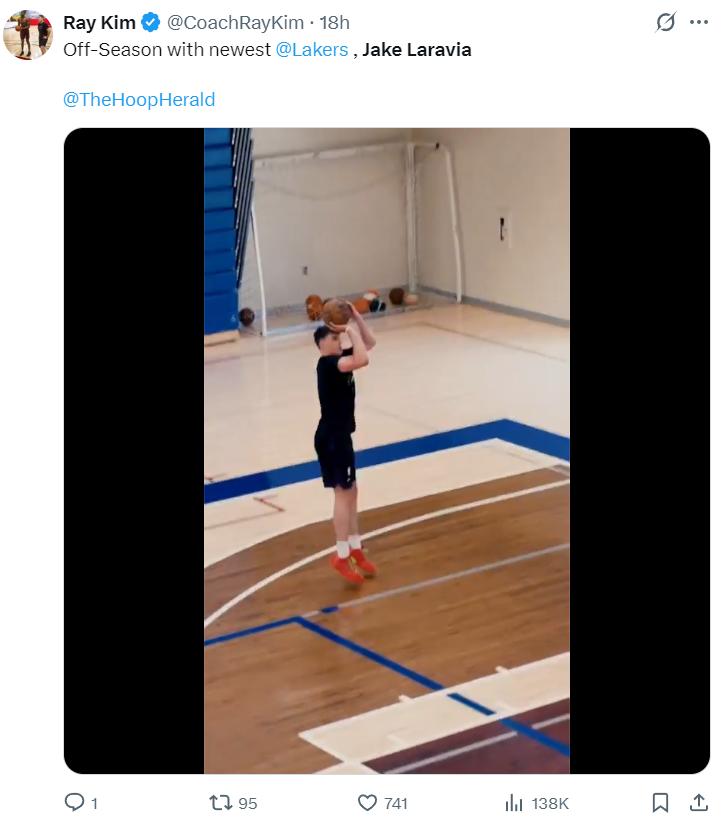Open Grok explain icon near top right
The width and height of the screenshot is (725, 827).
click(x=665, y=22)
